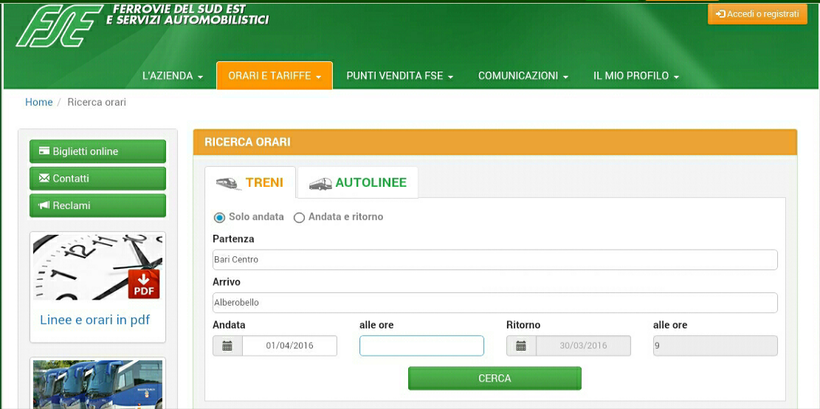This screenshot has height=409, width=820.
Task: Expand PUNTI VENDITA FSE menu
Action: pyautogui.click(x=399, y=76)
